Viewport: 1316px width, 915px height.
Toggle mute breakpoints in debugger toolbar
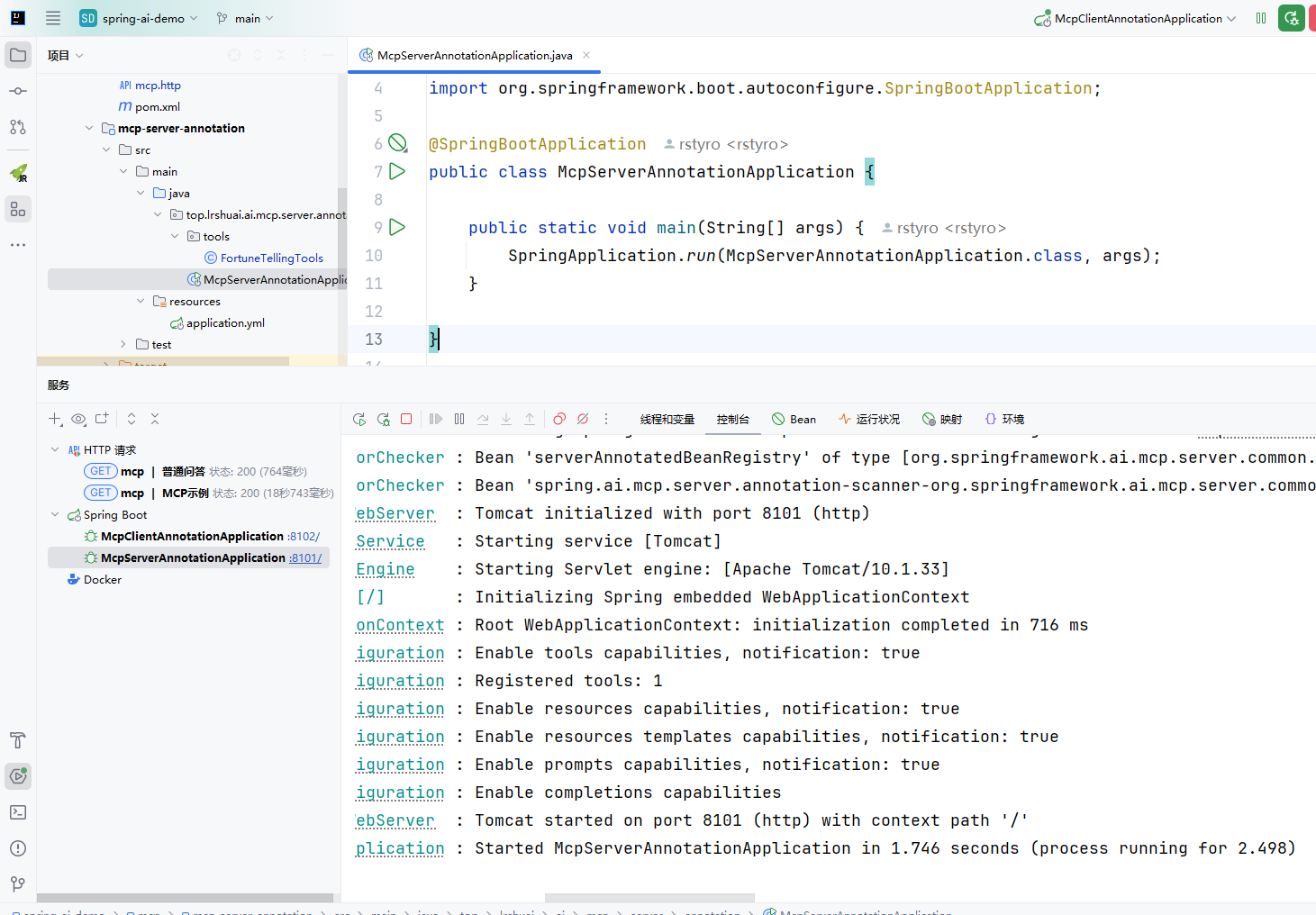583,419
